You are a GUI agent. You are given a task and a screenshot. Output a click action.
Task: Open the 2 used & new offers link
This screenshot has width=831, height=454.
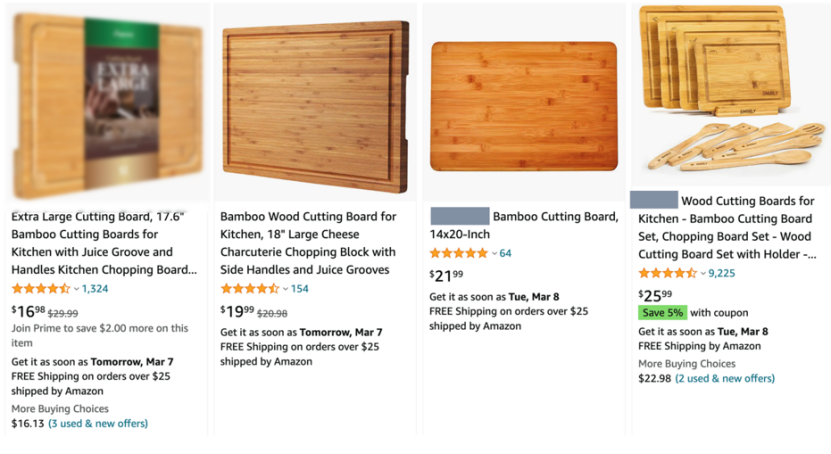point(725,378)
